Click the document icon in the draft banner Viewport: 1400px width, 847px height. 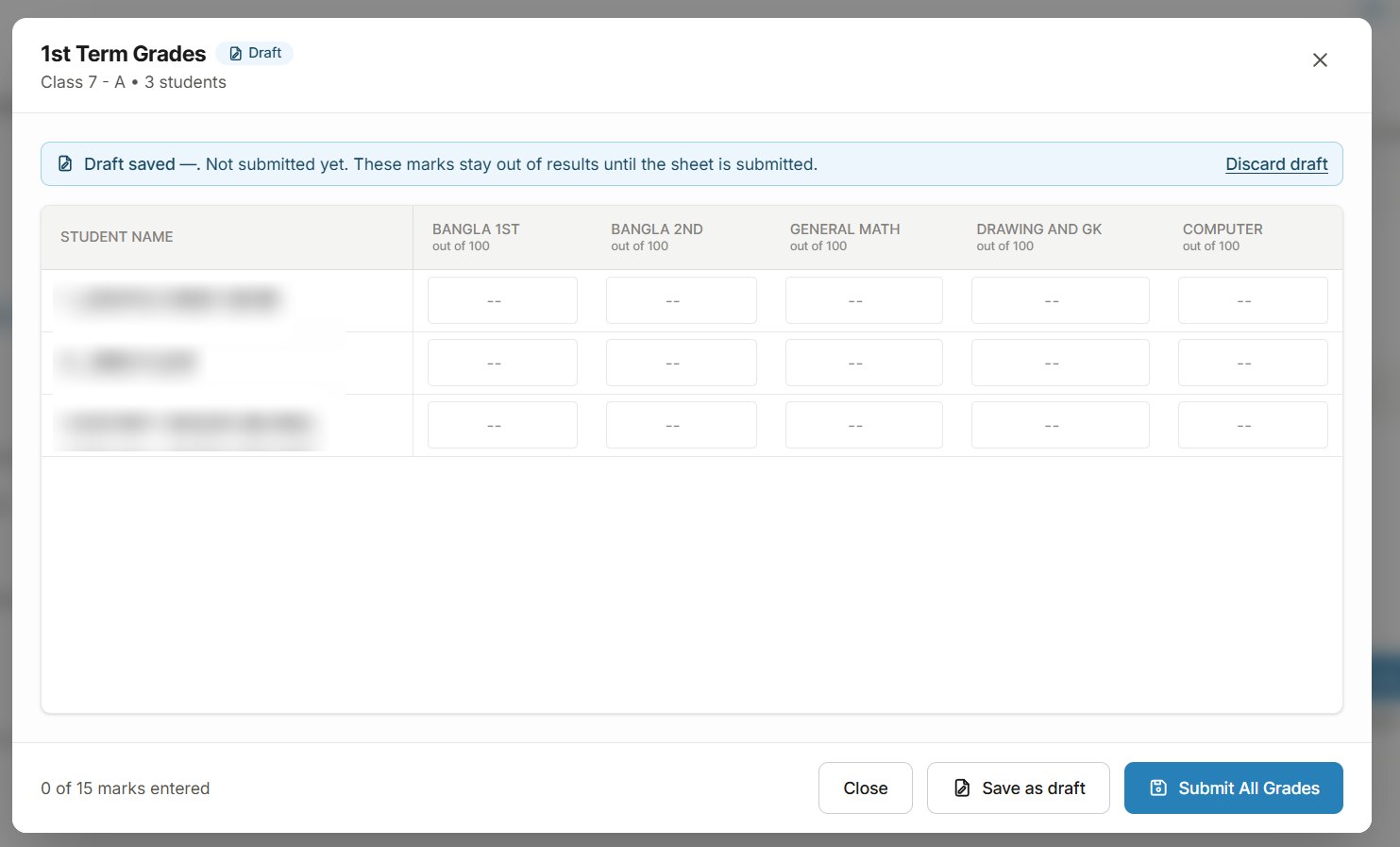[65, 164]
